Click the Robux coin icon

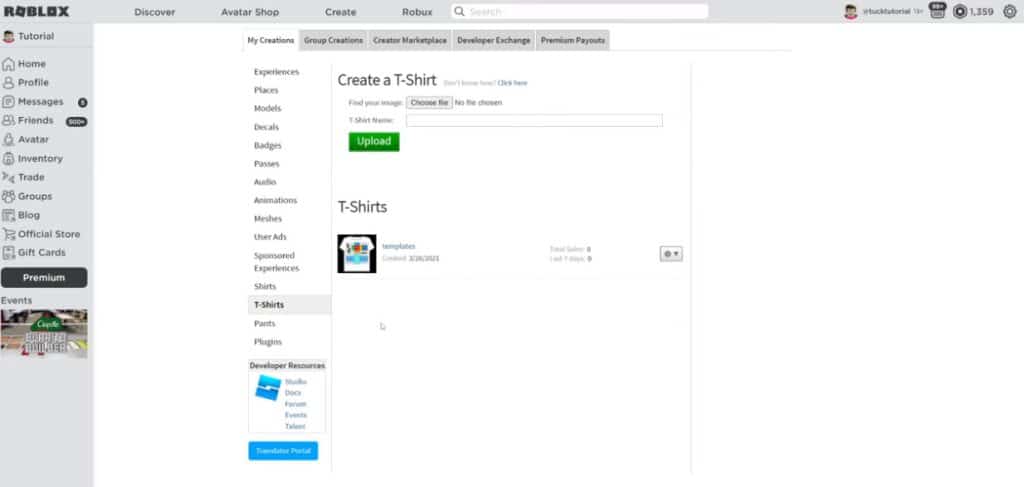click(960, 12)
